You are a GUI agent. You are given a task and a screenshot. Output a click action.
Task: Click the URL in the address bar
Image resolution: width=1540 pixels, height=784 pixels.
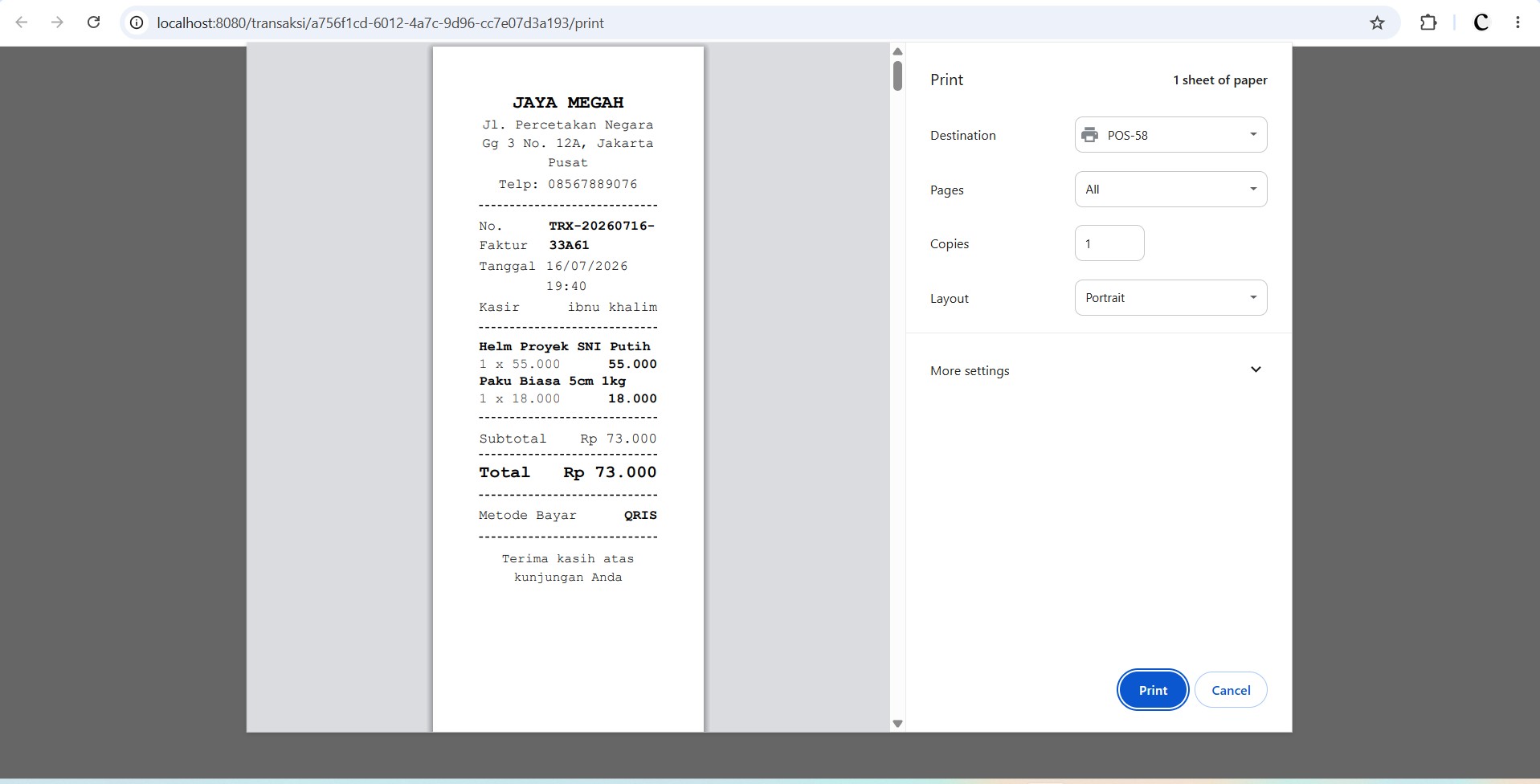[x=380, y=22]
